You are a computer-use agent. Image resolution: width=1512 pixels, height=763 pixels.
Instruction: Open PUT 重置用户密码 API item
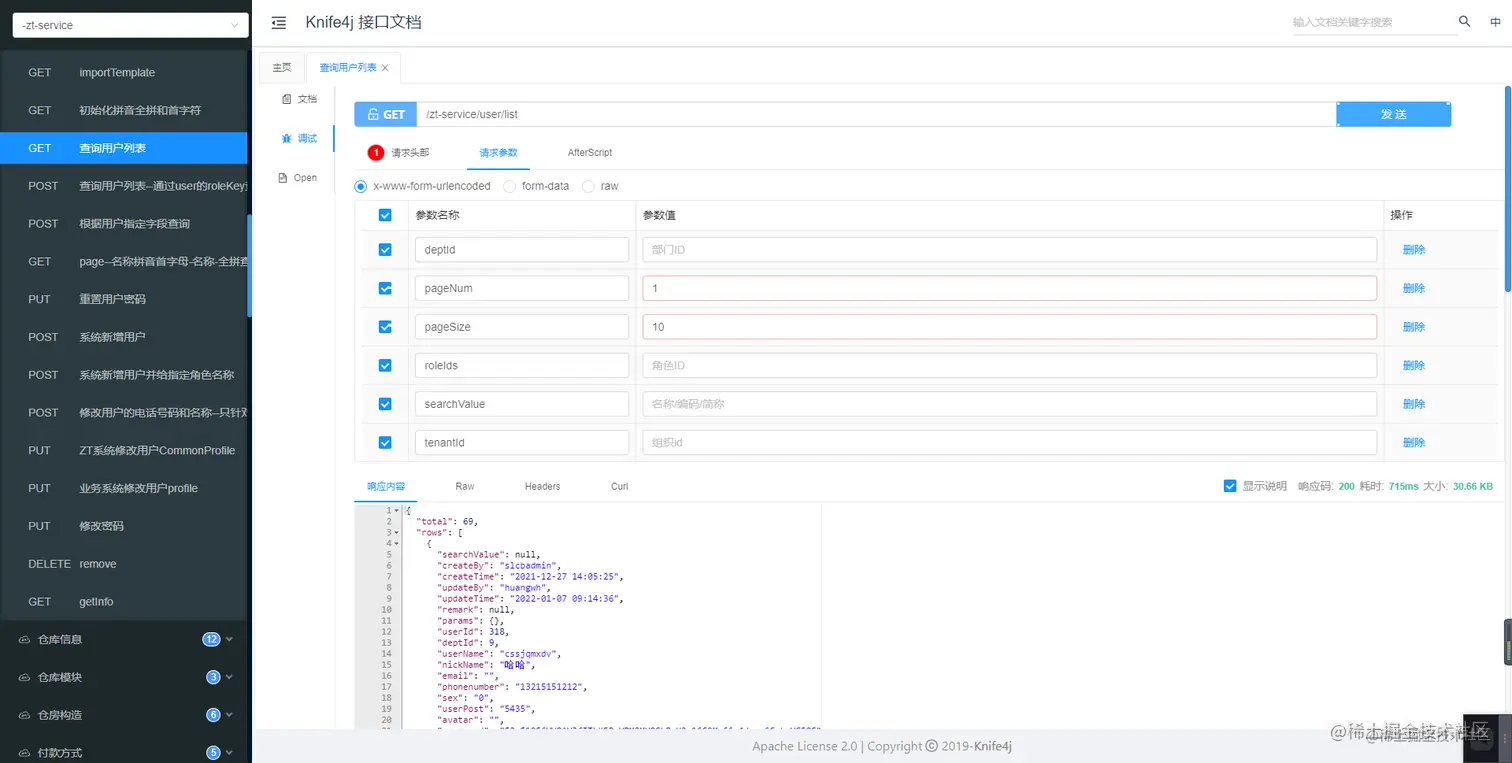tap(124, 299)
